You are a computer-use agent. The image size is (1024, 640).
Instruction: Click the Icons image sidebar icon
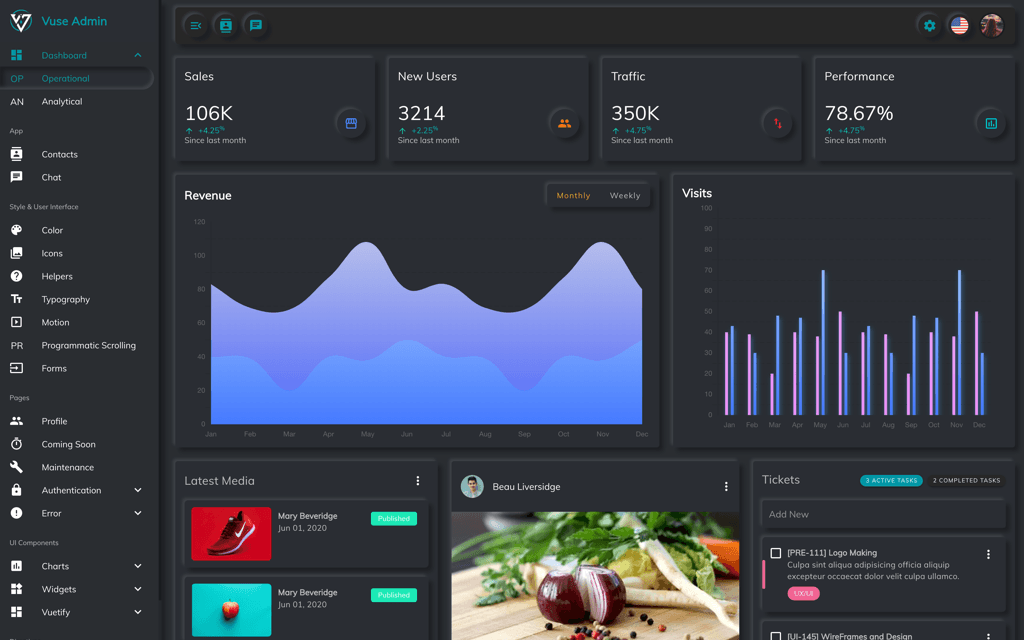tap(16, 253)
